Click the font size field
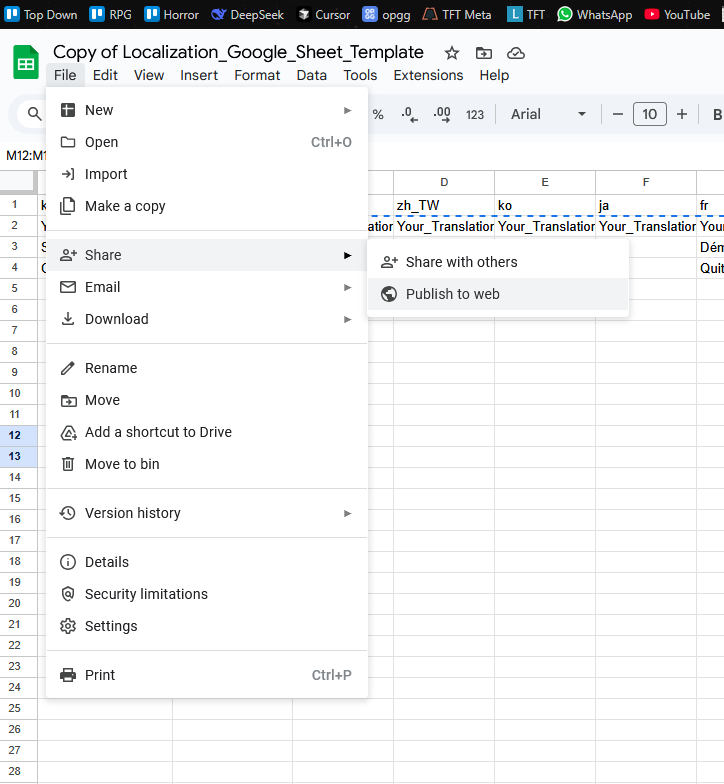Image resolution: width=724 pixels, height=784 pixels. [x=650, y=114]
